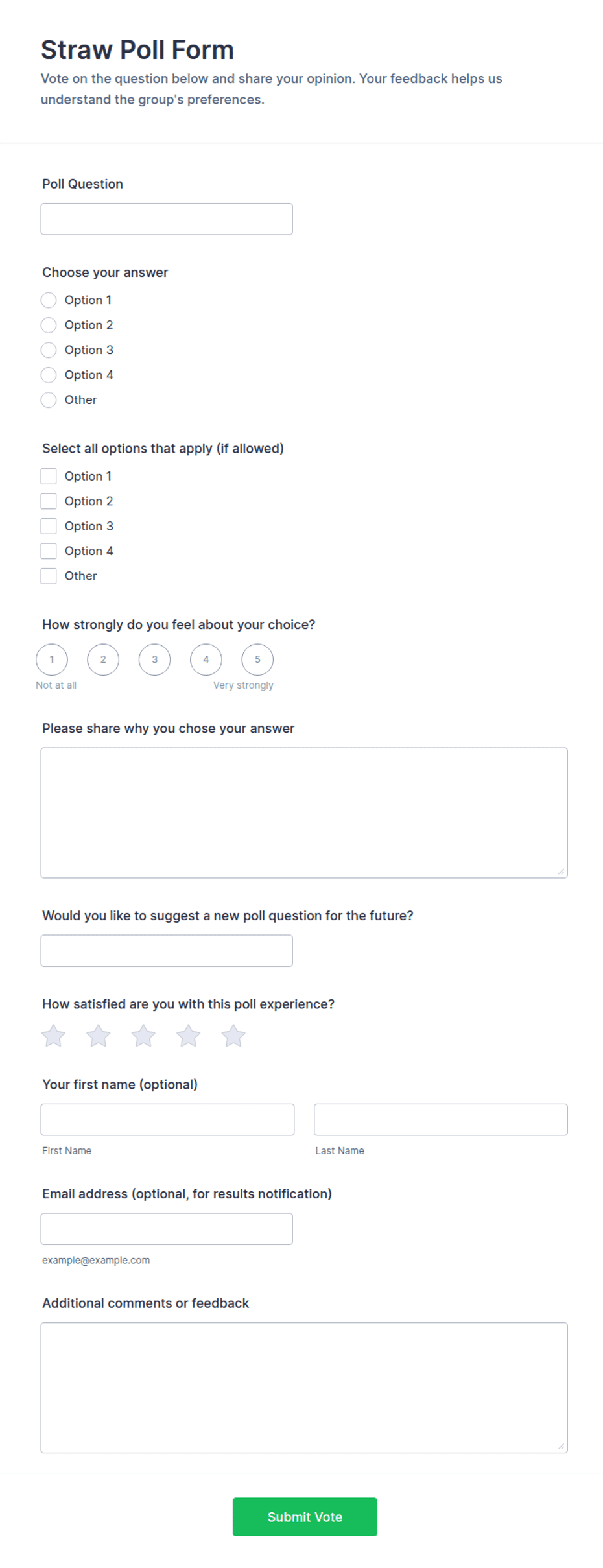Focus the suggest new poll question field
This screenshot has width=603, height=1568.
pyautogui.click(x=167, y=951)
